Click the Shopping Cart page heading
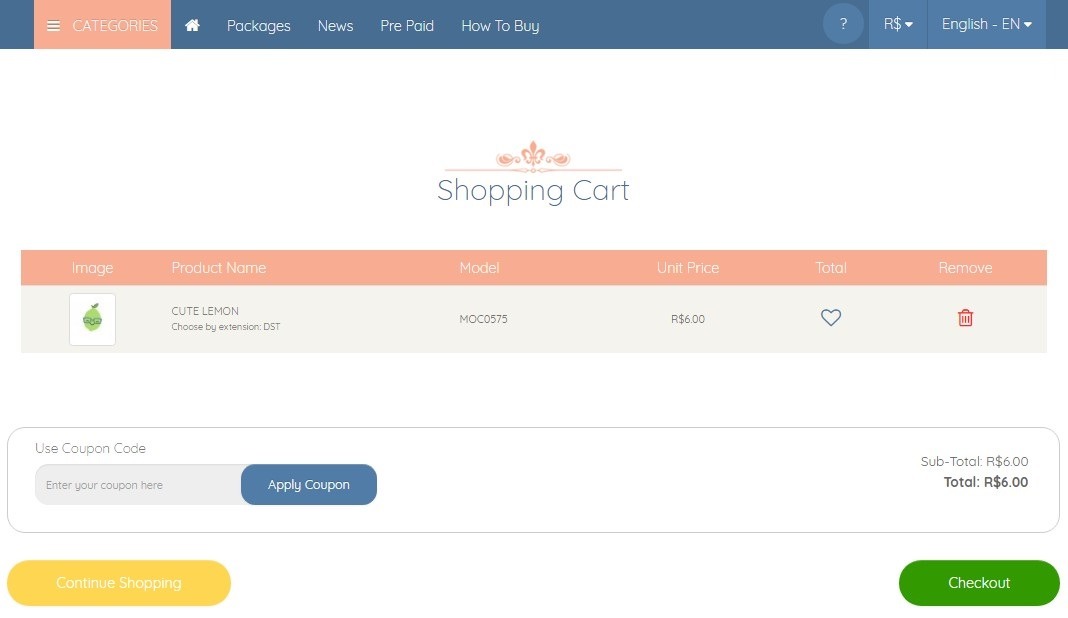 coord(533,190)
